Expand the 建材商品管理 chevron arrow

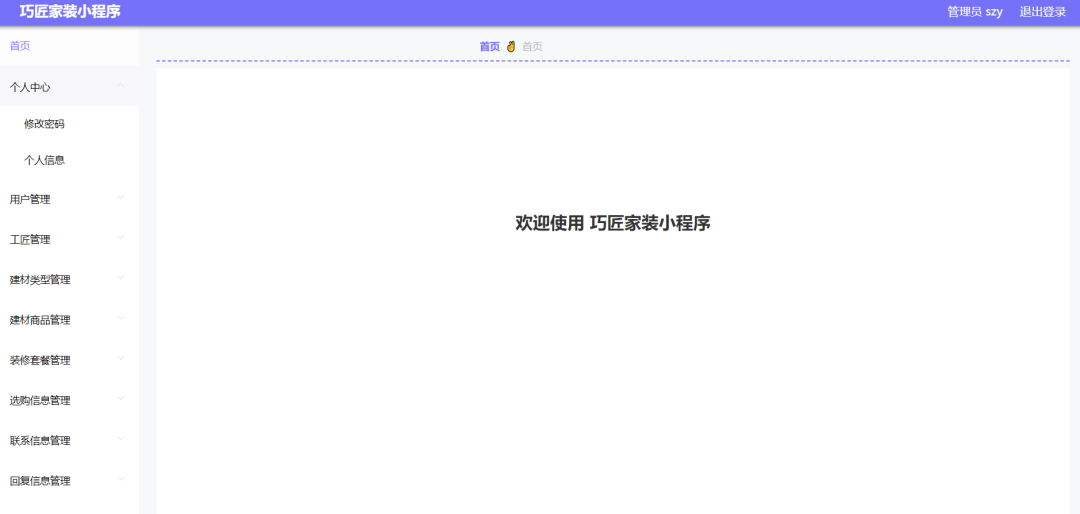tap(121, 318)
